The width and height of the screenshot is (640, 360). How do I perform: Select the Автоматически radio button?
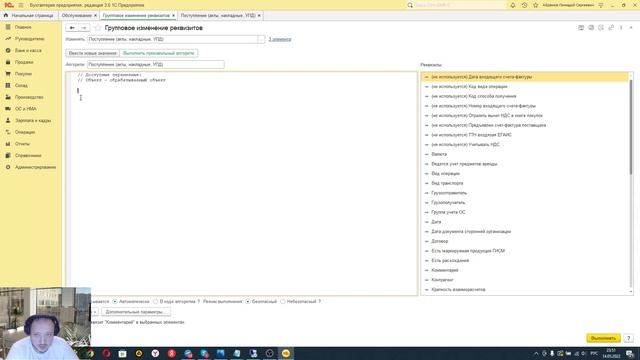(115, 302)
